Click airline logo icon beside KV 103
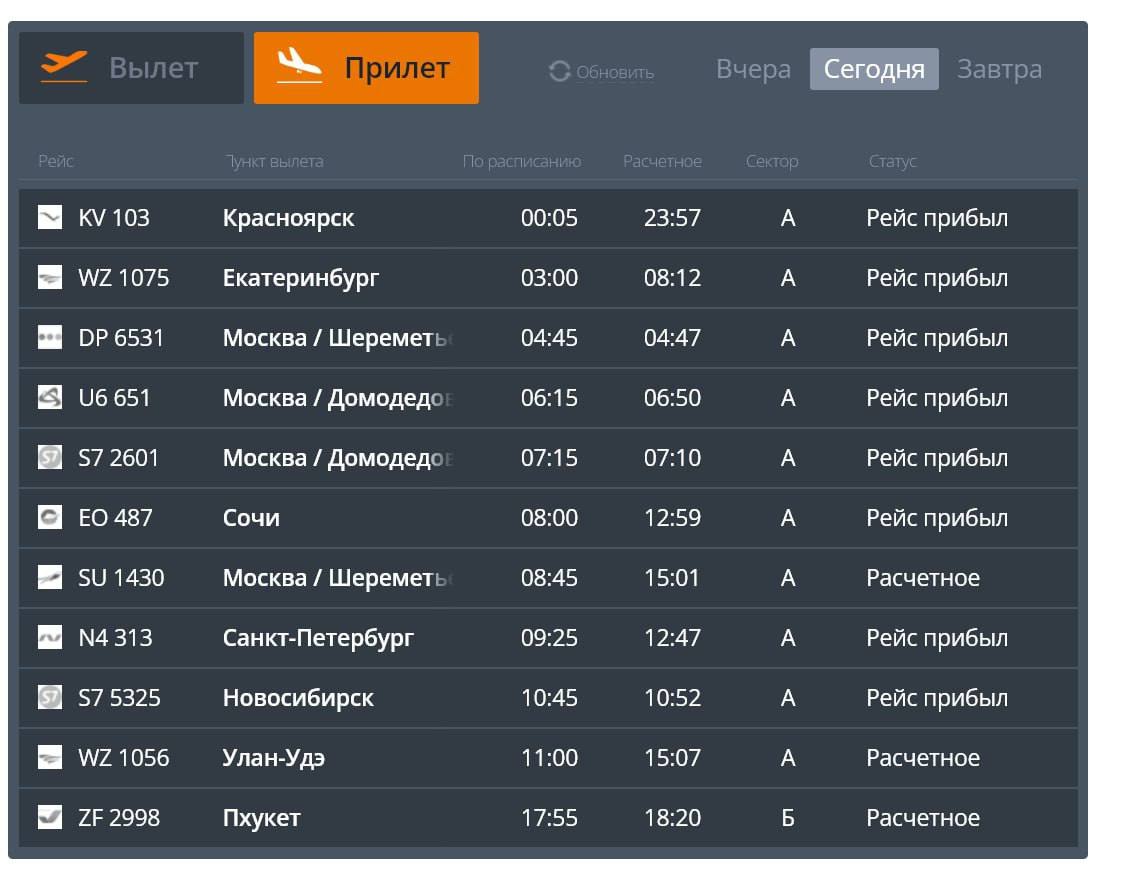The image size is (1124, 871). coord(50,218)
